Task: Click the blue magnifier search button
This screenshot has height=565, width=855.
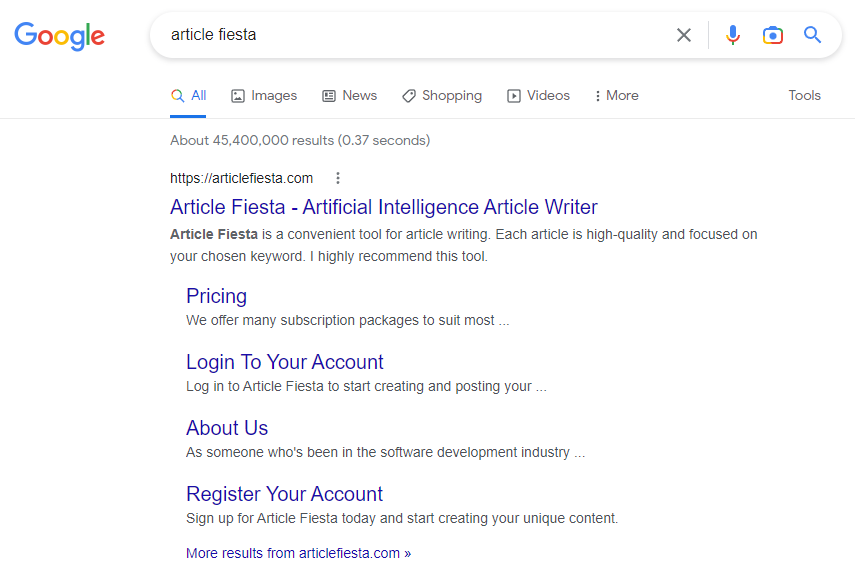Action: tap(813, 35)
